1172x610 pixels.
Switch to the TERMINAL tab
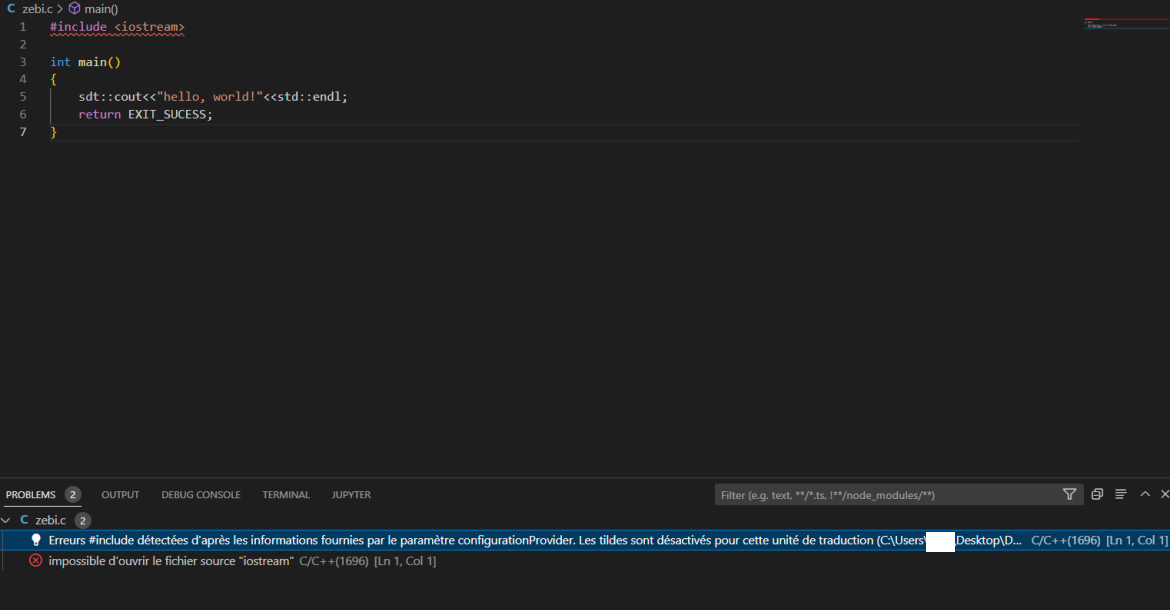point(286,495)
